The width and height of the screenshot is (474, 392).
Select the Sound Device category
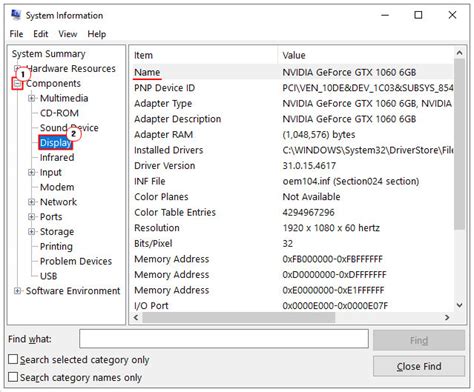(x=69, y=128)
